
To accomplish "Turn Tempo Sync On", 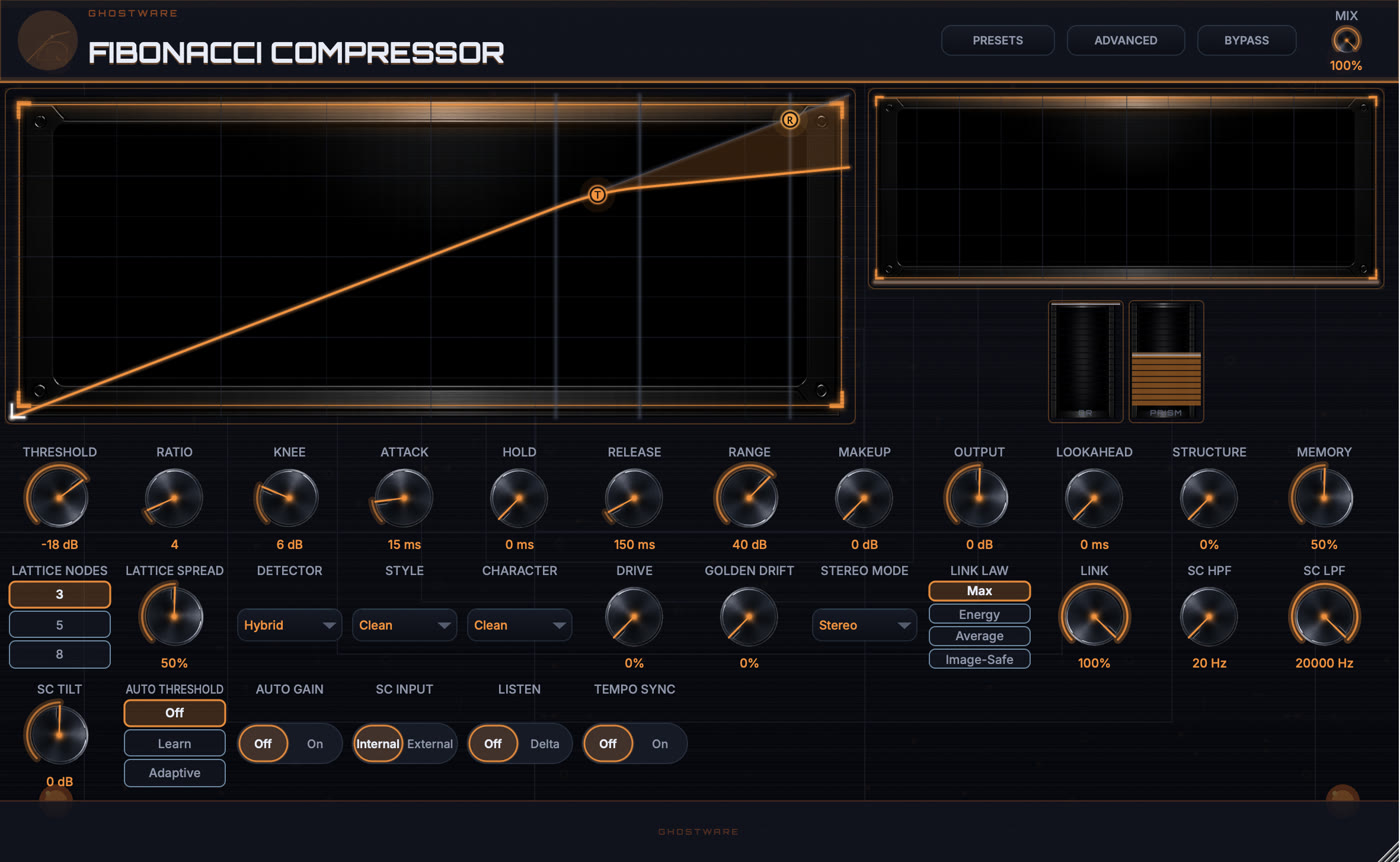I will point(660,744).
